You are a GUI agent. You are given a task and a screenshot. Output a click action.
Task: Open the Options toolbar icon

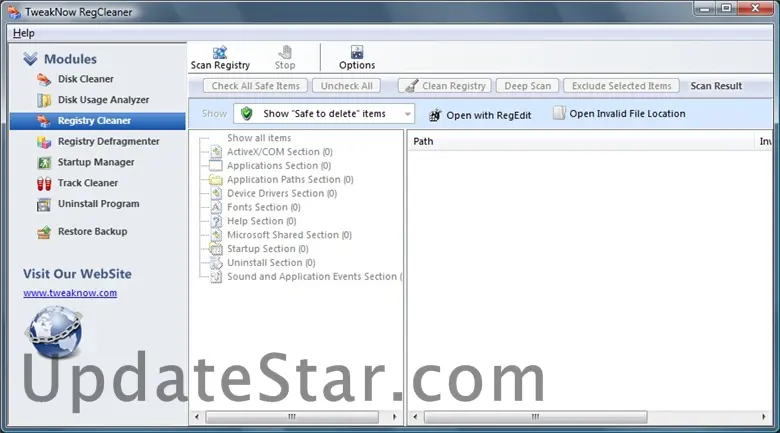point(357,52)
